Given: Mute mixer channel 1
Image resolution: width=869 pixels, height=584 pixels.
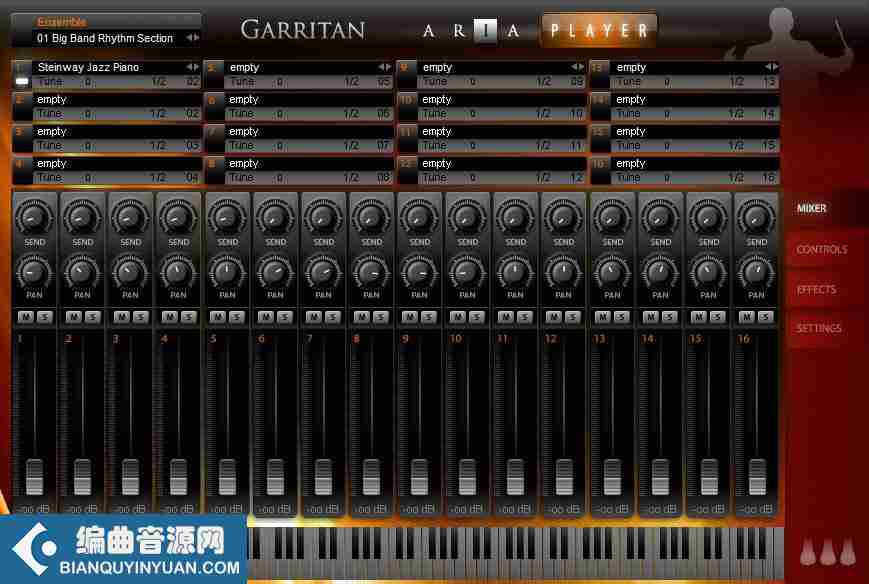Looking at the screenshot, I should tap(25, 317).
